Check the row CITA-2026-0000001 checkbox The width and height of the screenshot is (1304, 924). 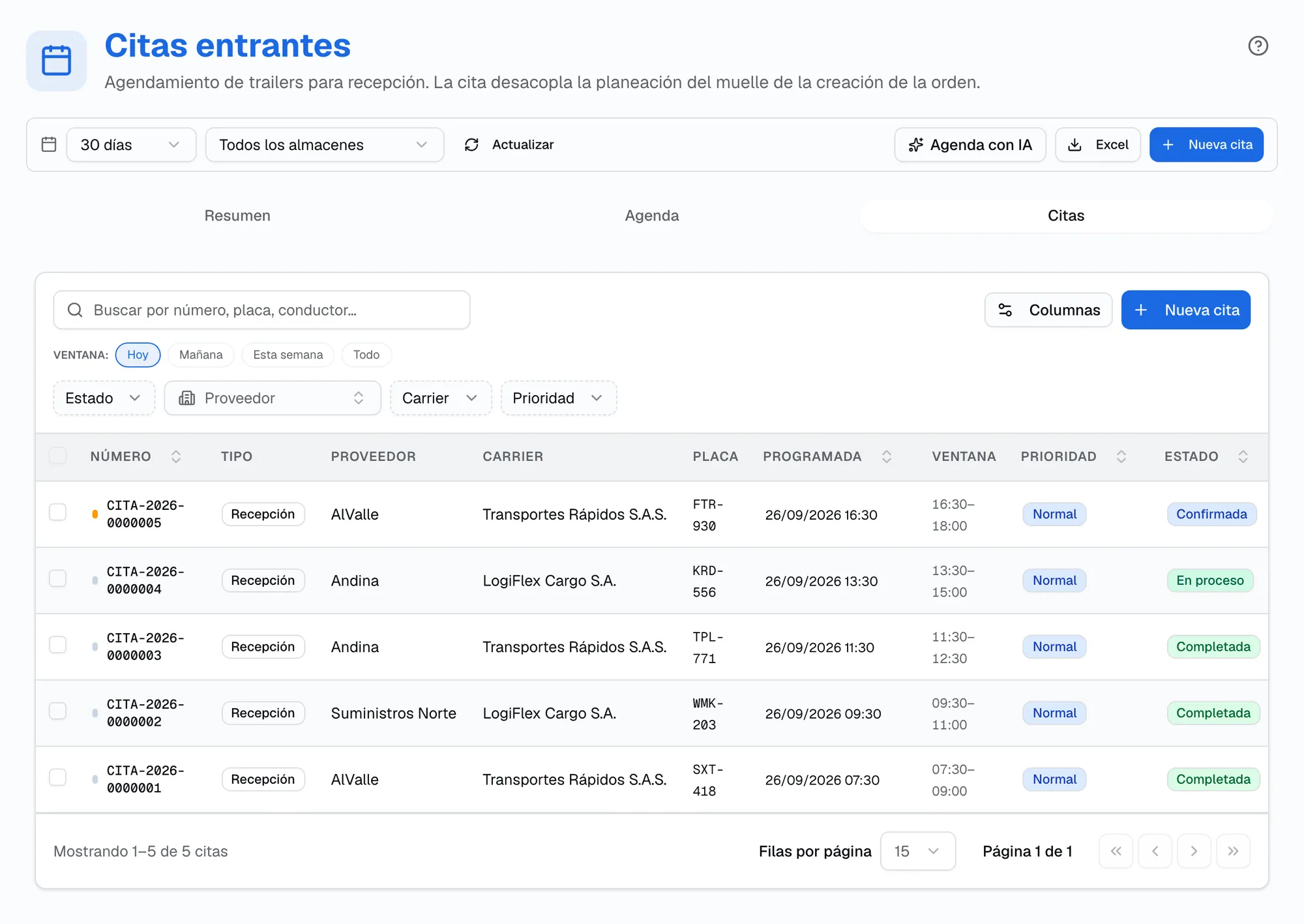coord(58,777)
